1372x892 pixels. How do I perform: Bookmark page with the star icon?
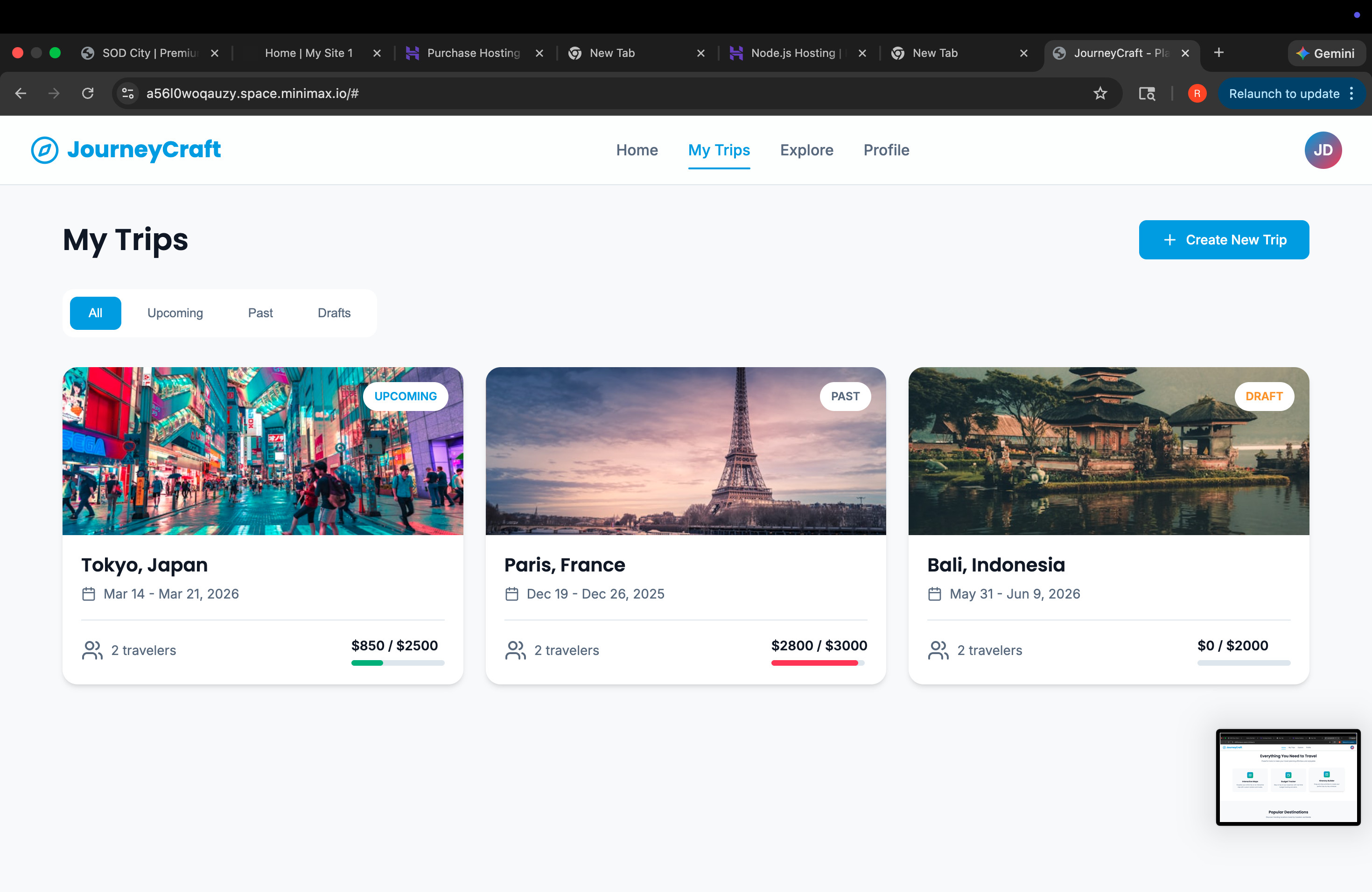click(1100, 93)
